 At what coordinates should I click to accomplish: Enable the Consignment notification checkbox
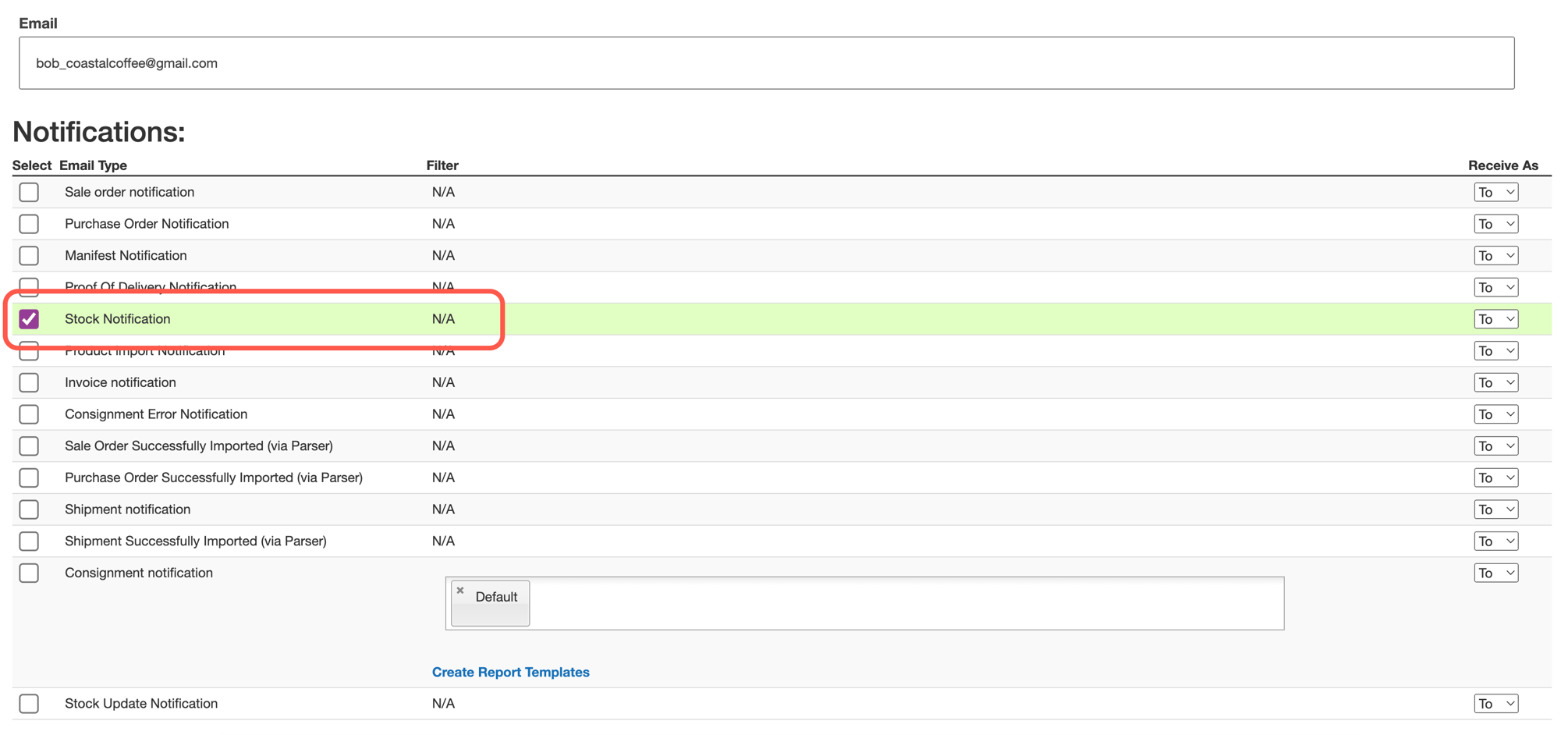tap(29, 573)
